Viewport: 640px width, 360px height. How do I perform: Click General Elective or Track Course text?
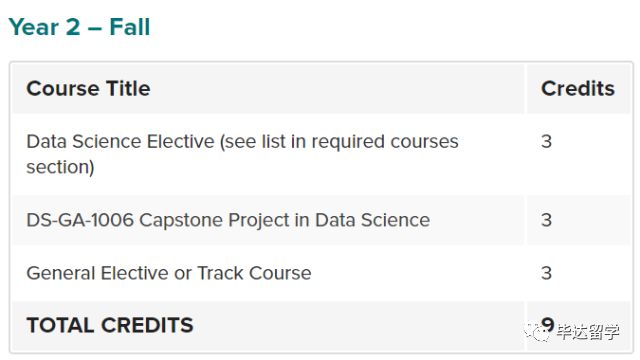(169, 273)
